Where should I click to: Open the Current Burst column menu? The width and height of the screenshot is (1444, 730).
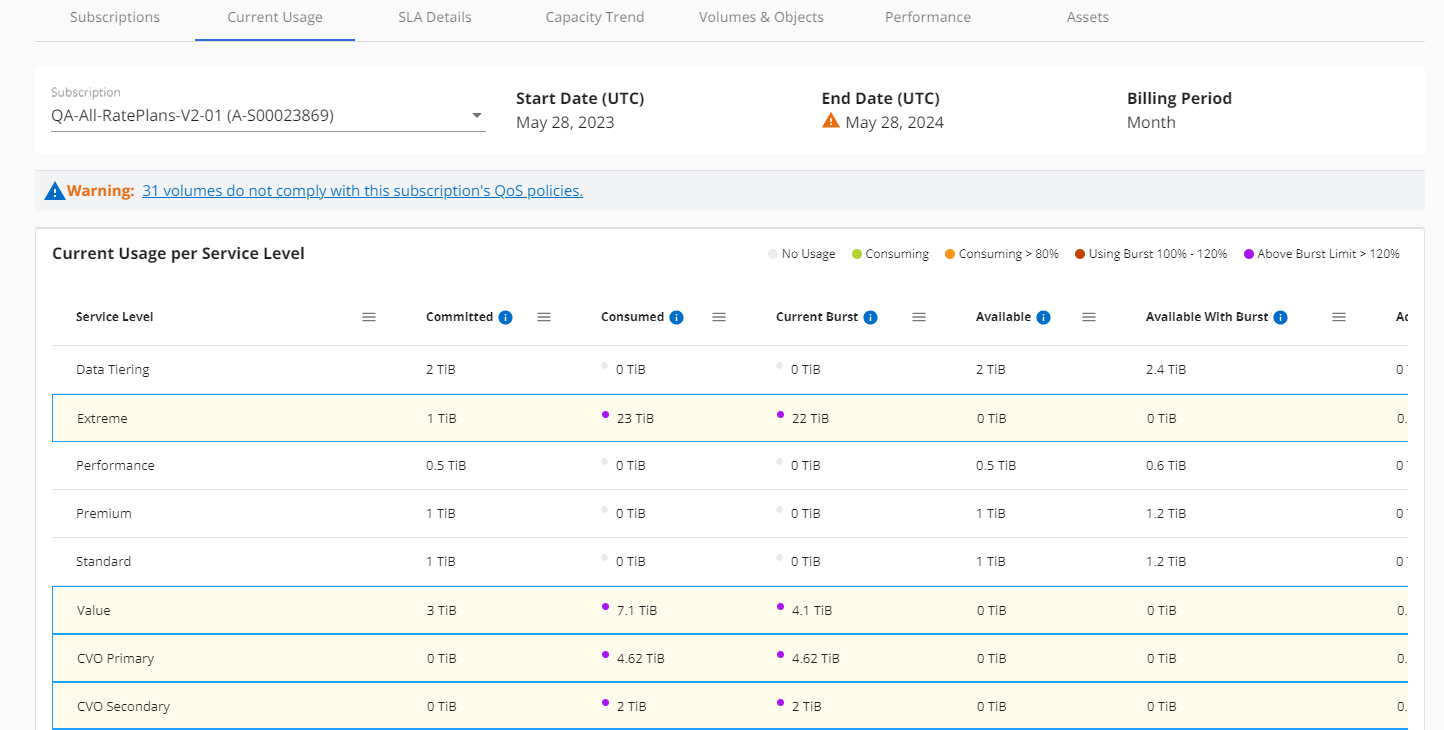[919, 317]
